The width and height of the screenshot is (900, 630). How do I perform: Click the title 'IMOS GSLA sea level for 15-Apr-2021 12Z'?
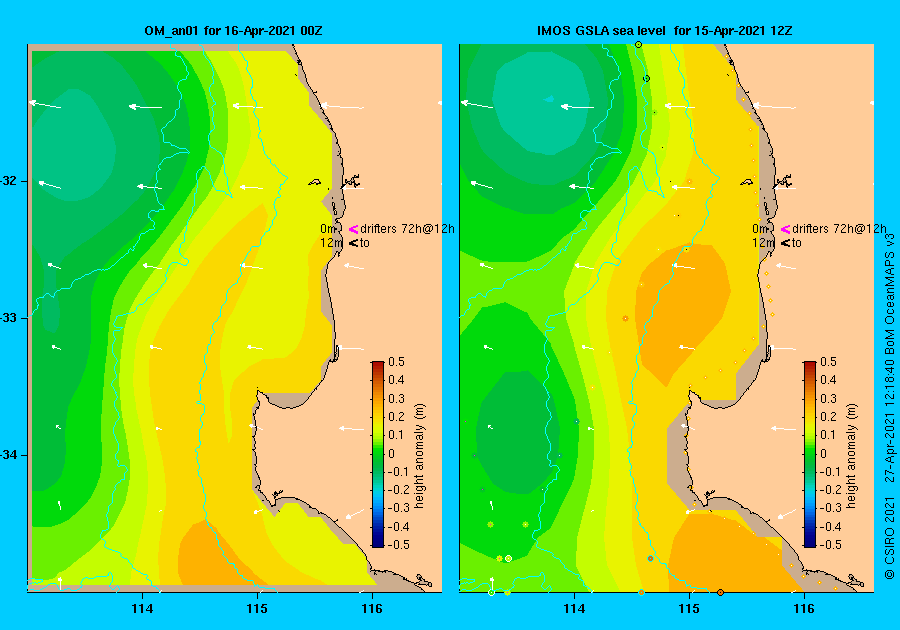pos(665,31)
